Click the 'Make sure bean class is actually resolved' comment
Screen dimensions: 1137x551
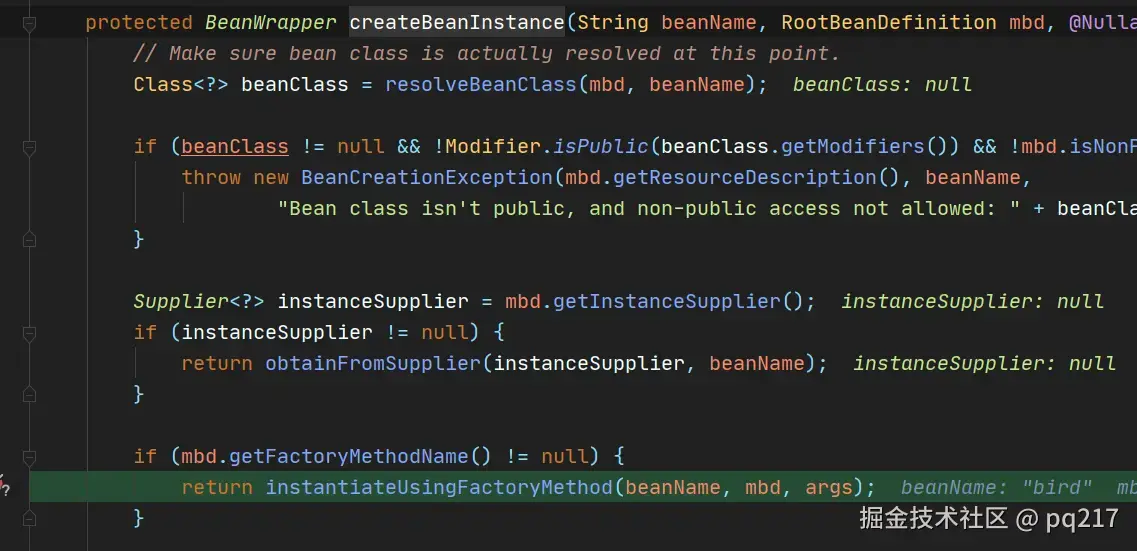pos(486,54)
